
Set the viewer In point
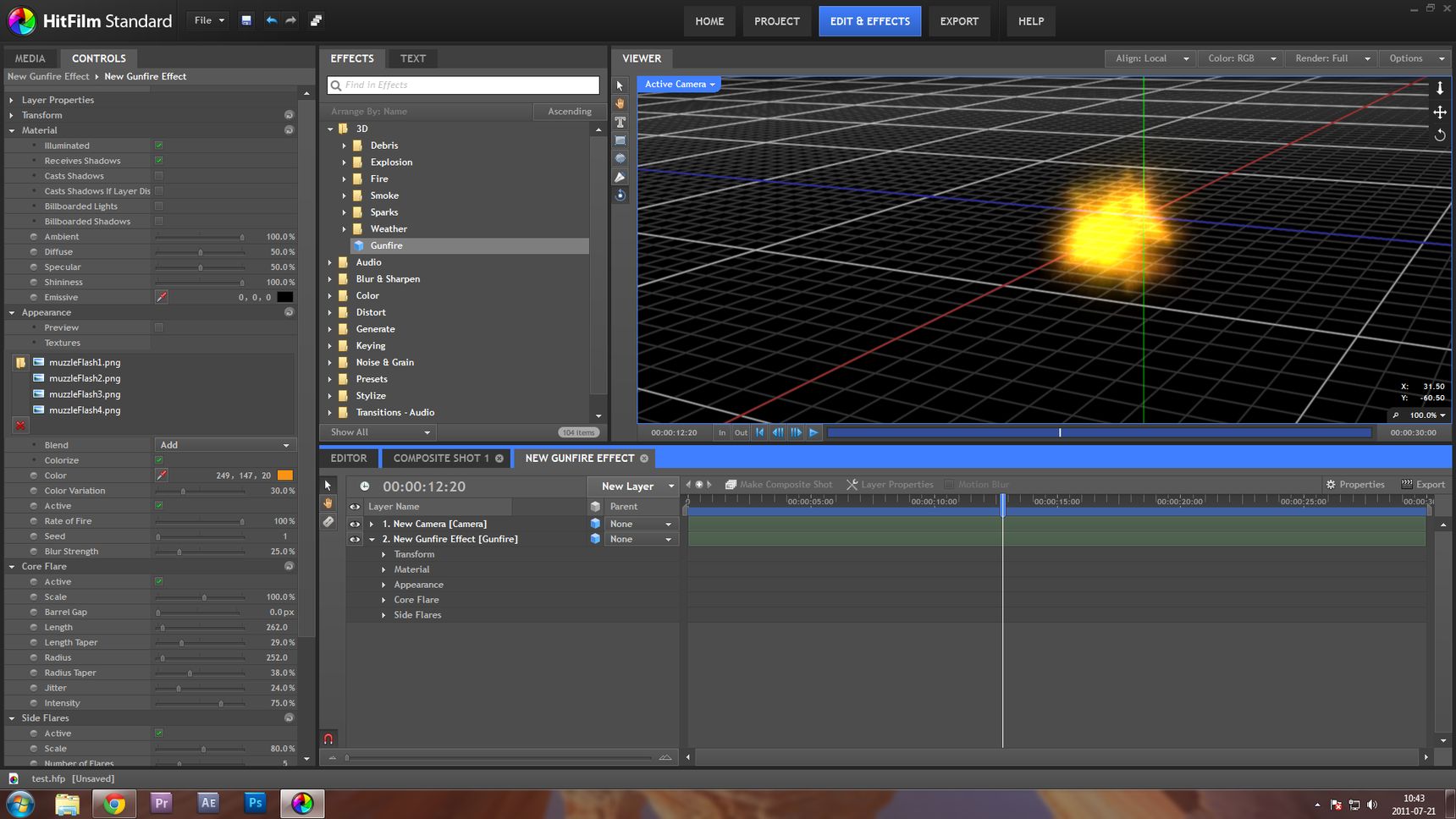tap(722, 432)
